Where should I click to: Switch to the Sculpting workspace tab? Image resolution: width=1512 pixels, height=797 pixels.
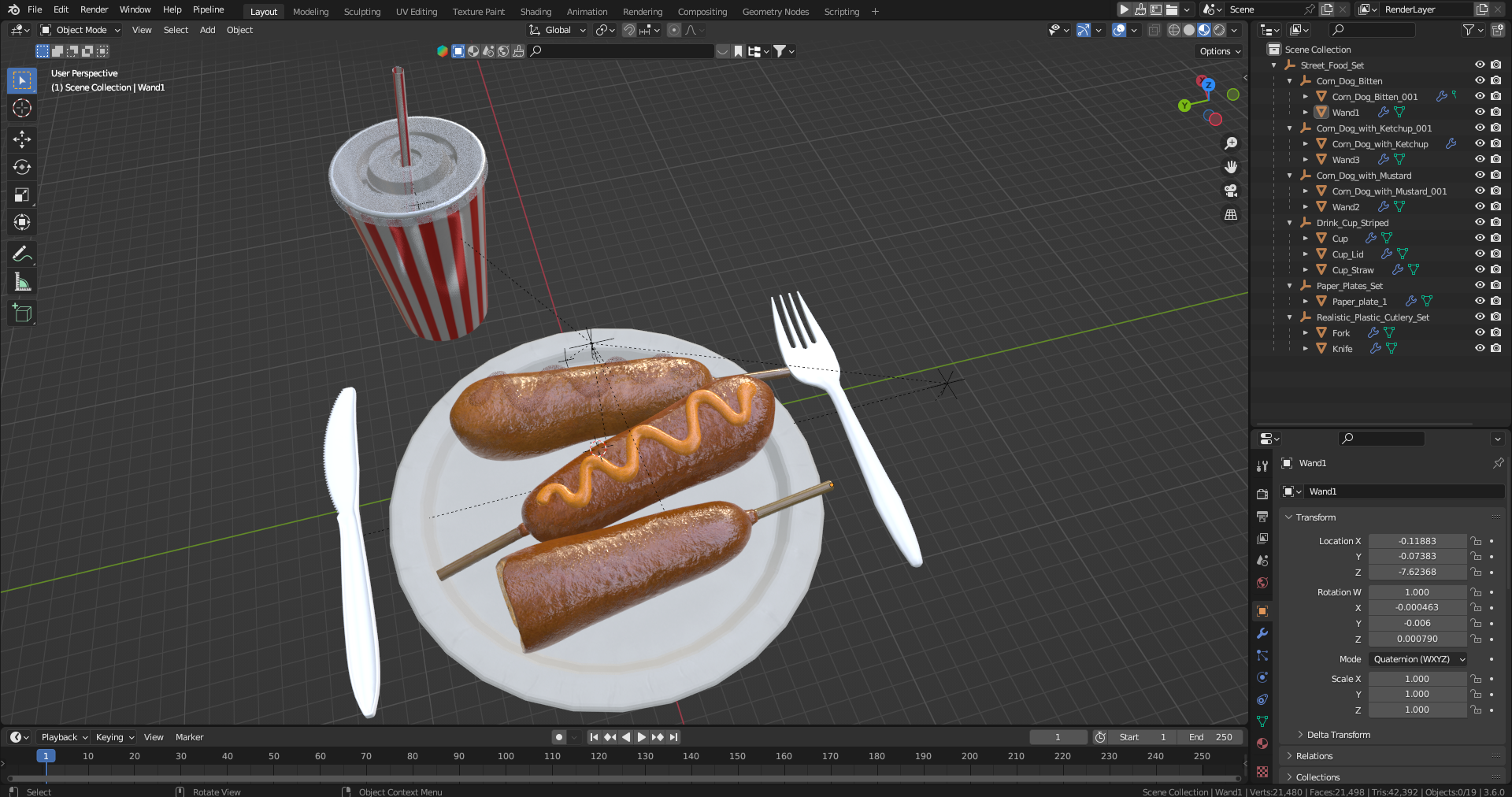(362, 12)
